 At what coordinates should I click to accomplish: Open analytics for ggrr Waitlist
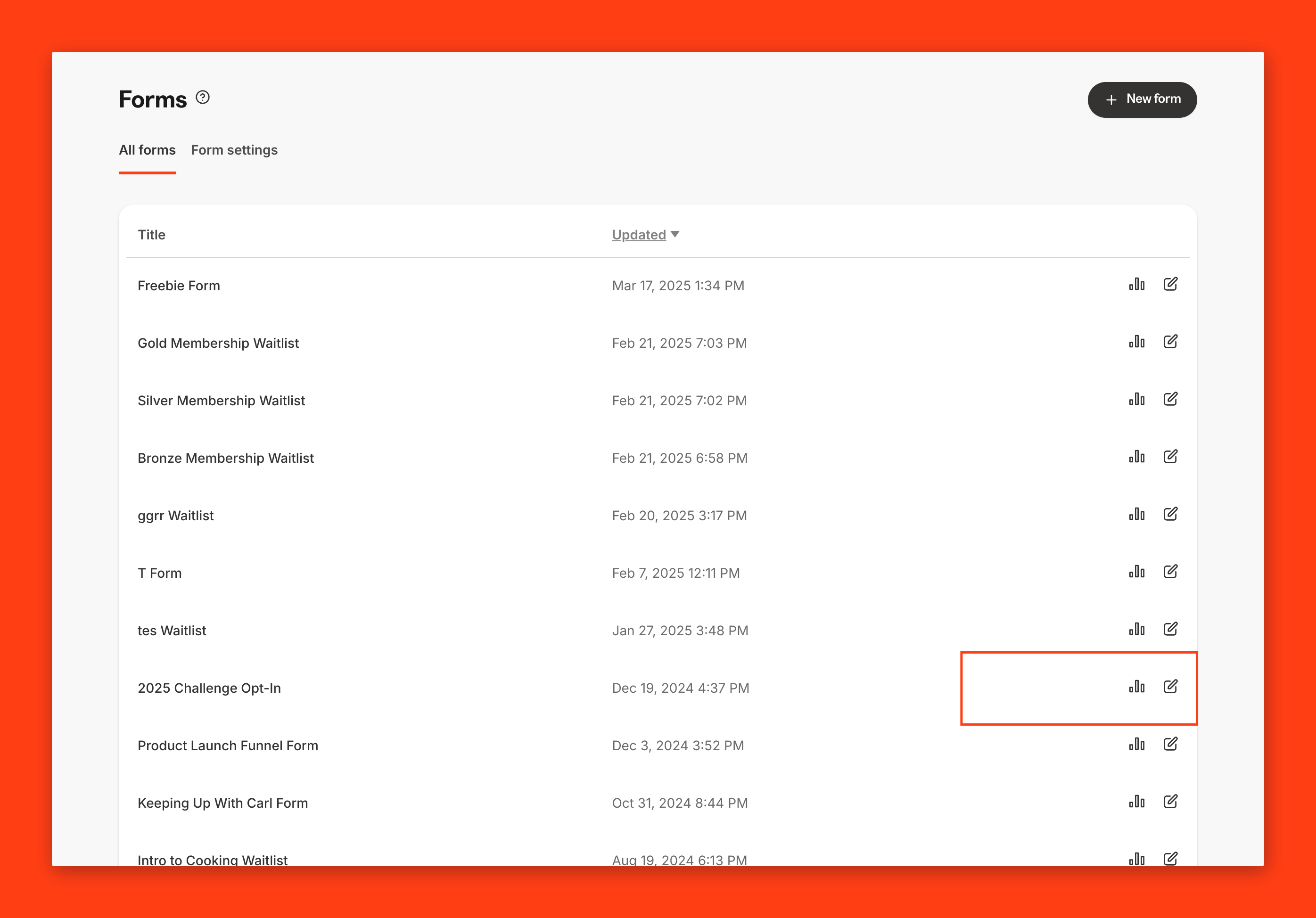1136,514
